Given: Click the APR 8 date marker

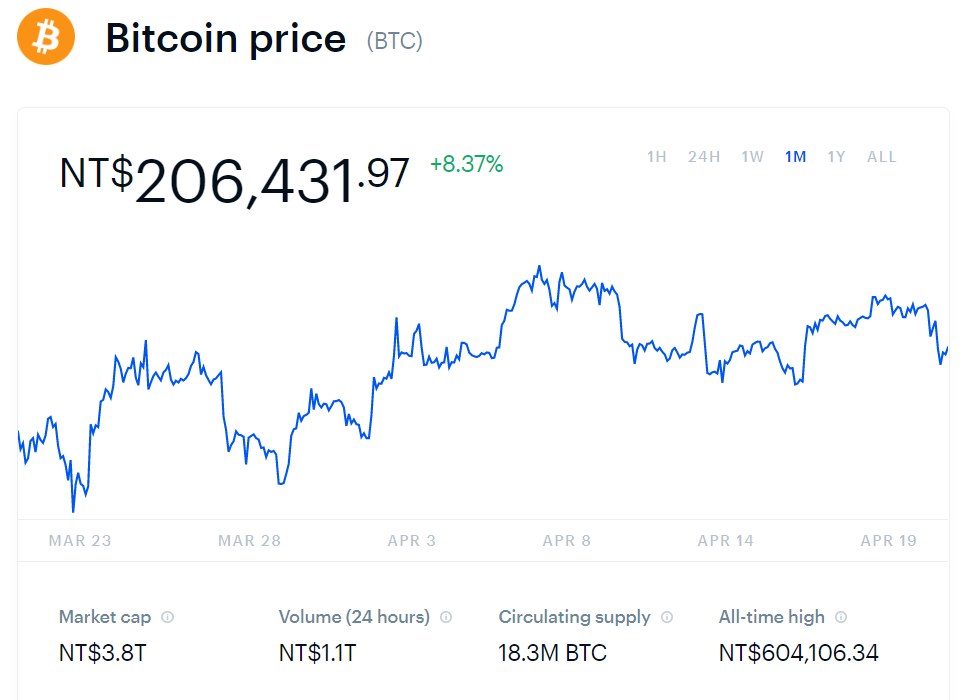Looking at the screenshot, I should 567,540.
